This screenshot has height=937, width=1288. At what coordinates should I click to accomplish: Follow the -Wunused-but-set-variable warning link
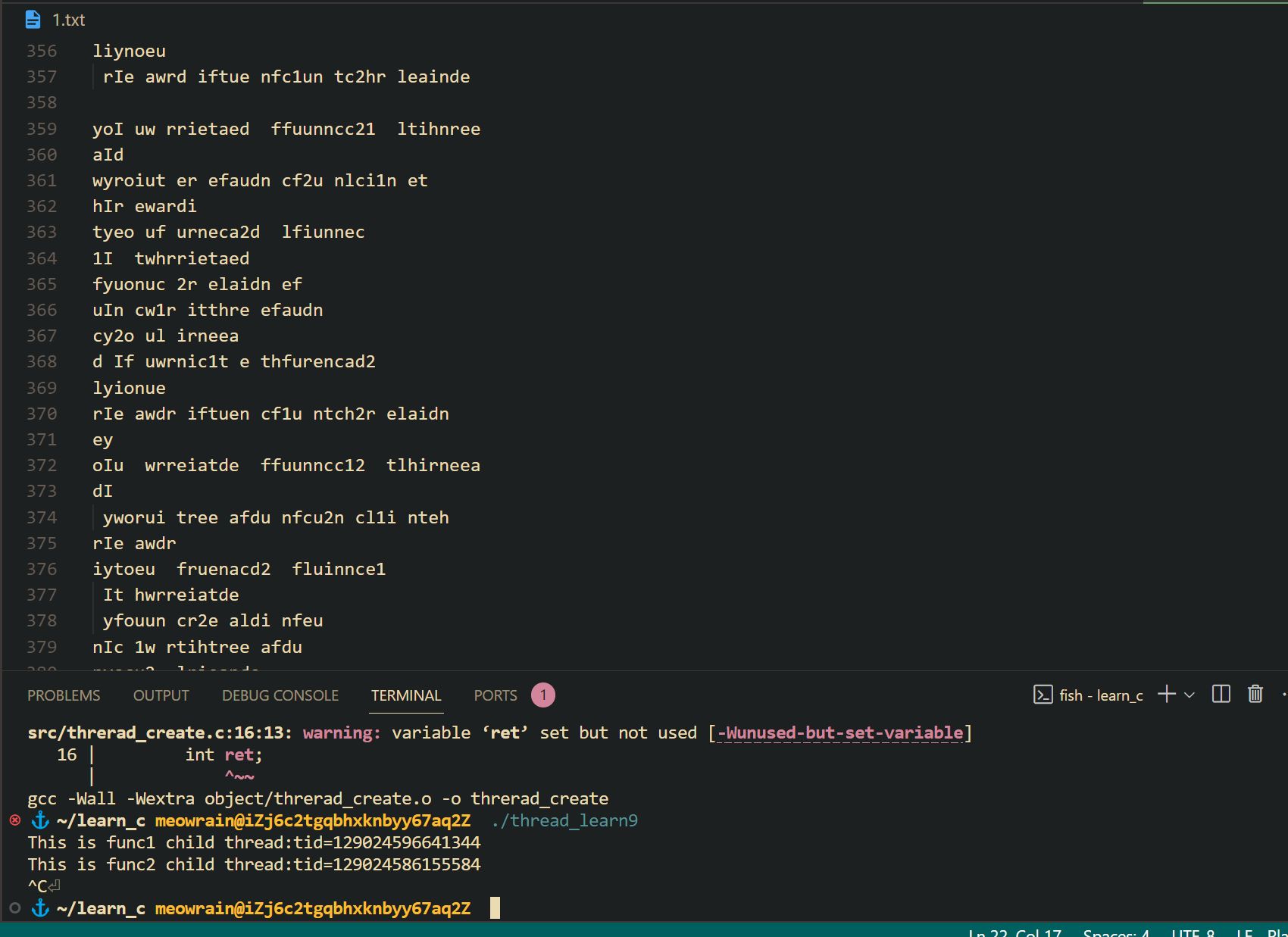click(x=839, y=733)
